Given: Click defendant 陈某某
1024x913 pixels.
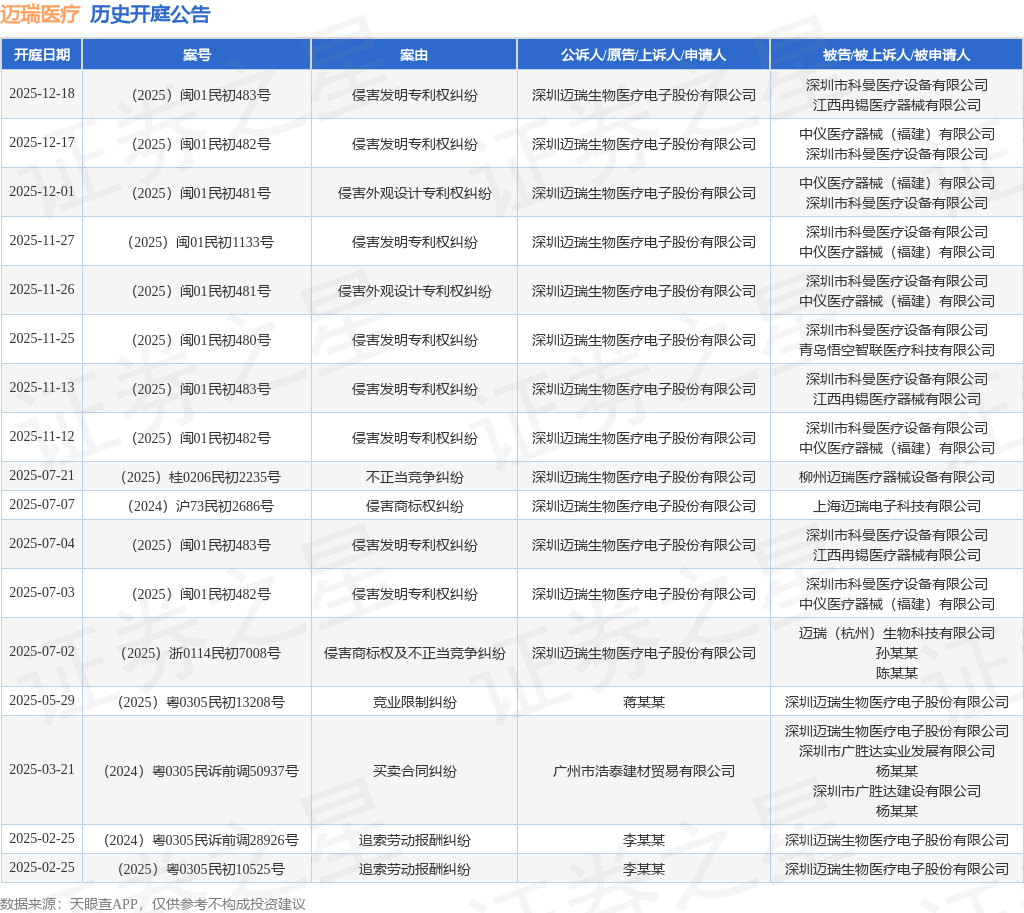Looking at the screenshot, I should 897,673.
